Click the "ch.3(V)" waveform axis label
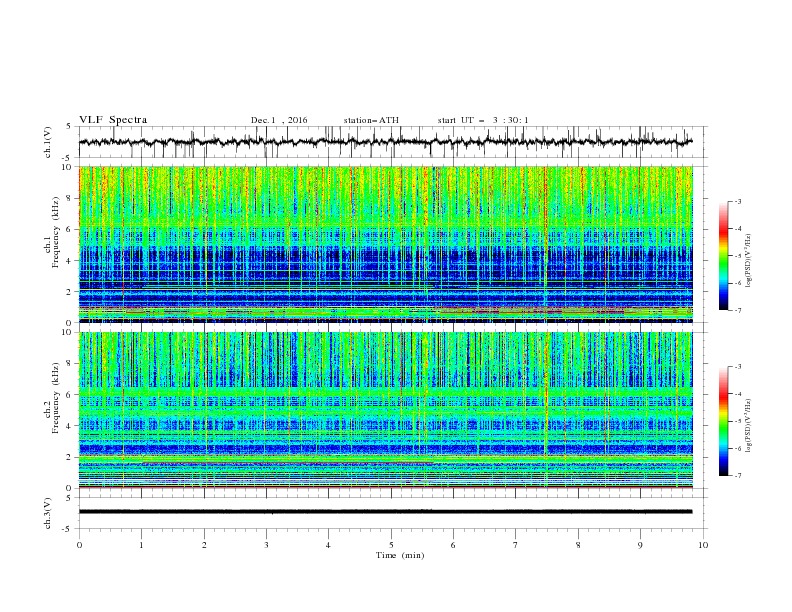This screenshot has height=612, width=792. pos(48,513)
